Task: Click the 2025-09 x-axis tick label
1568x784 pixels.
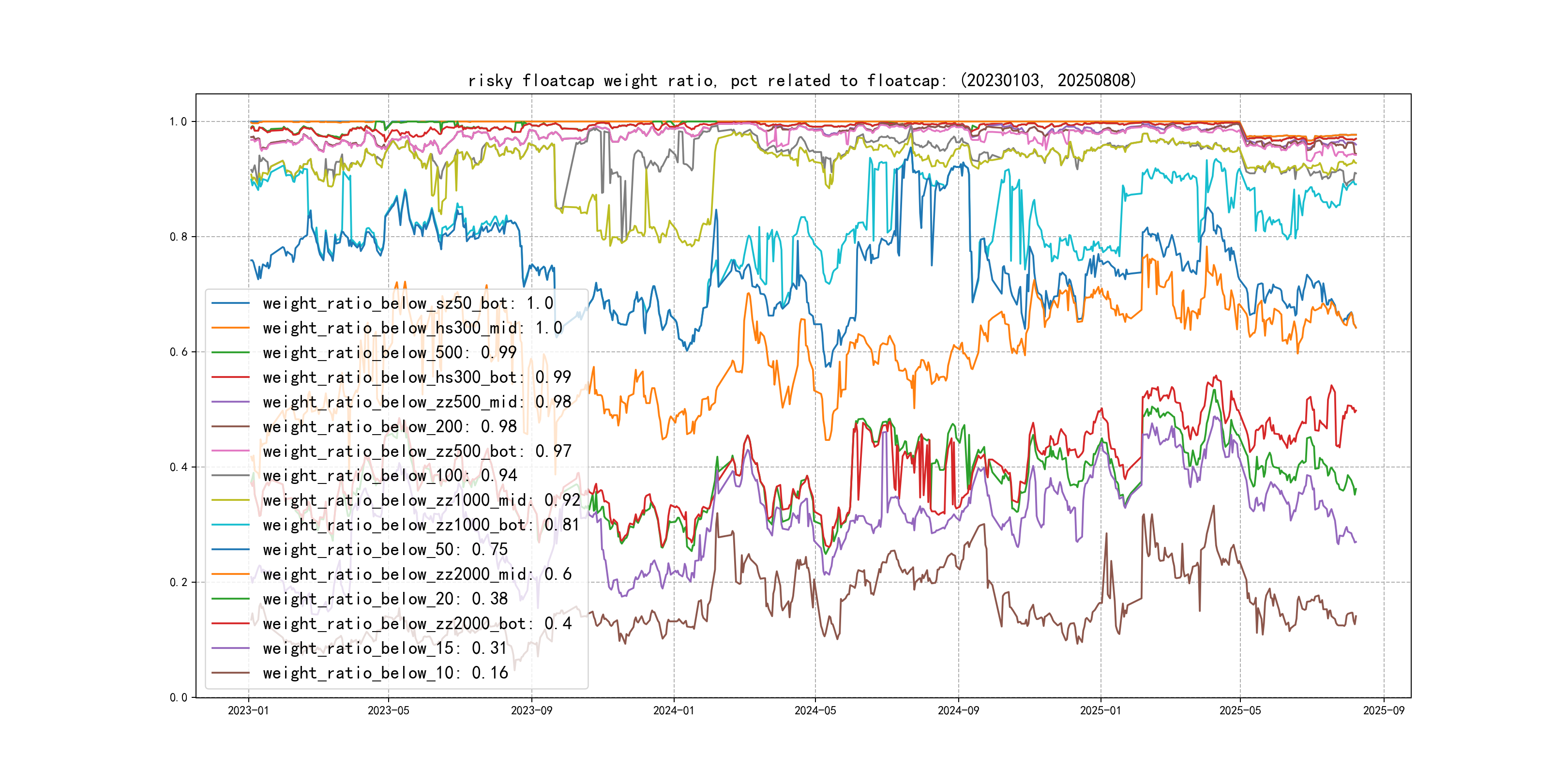Action: [1383, 711]
